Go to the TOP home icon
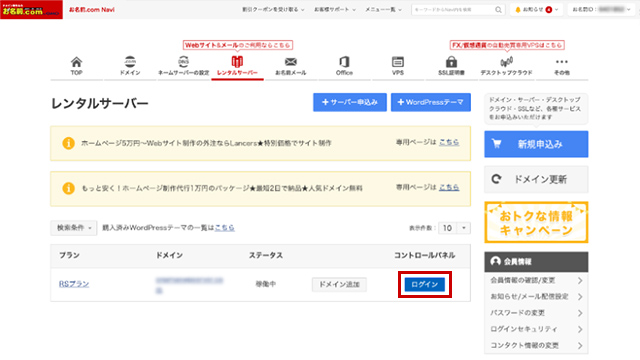This screenshot has height=360, width=640. pyautogui.click(x=76, y=62)
